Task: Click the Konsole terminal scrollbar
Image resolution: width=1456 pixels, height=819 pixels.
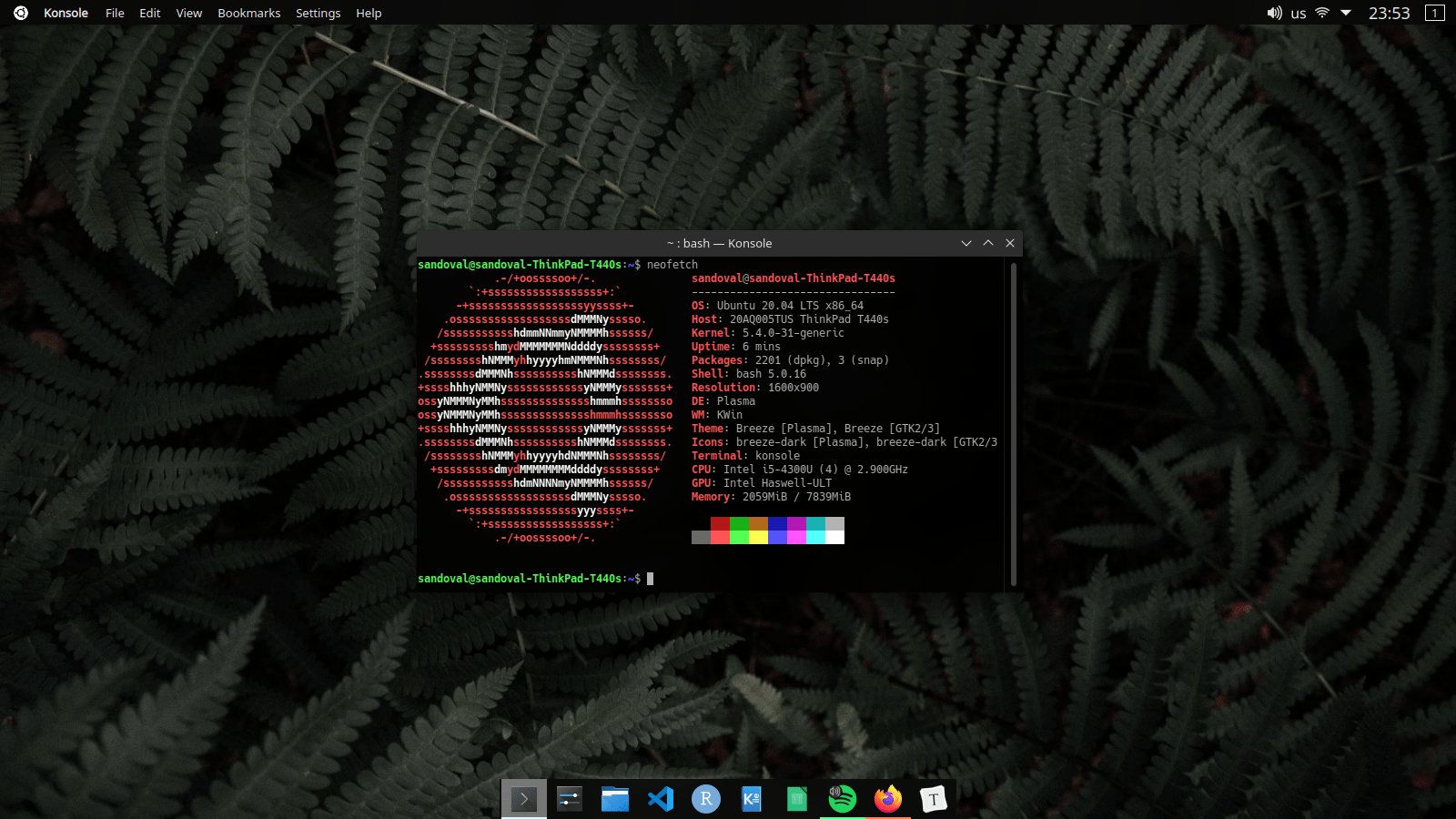Action: (x=1011, y=419)
